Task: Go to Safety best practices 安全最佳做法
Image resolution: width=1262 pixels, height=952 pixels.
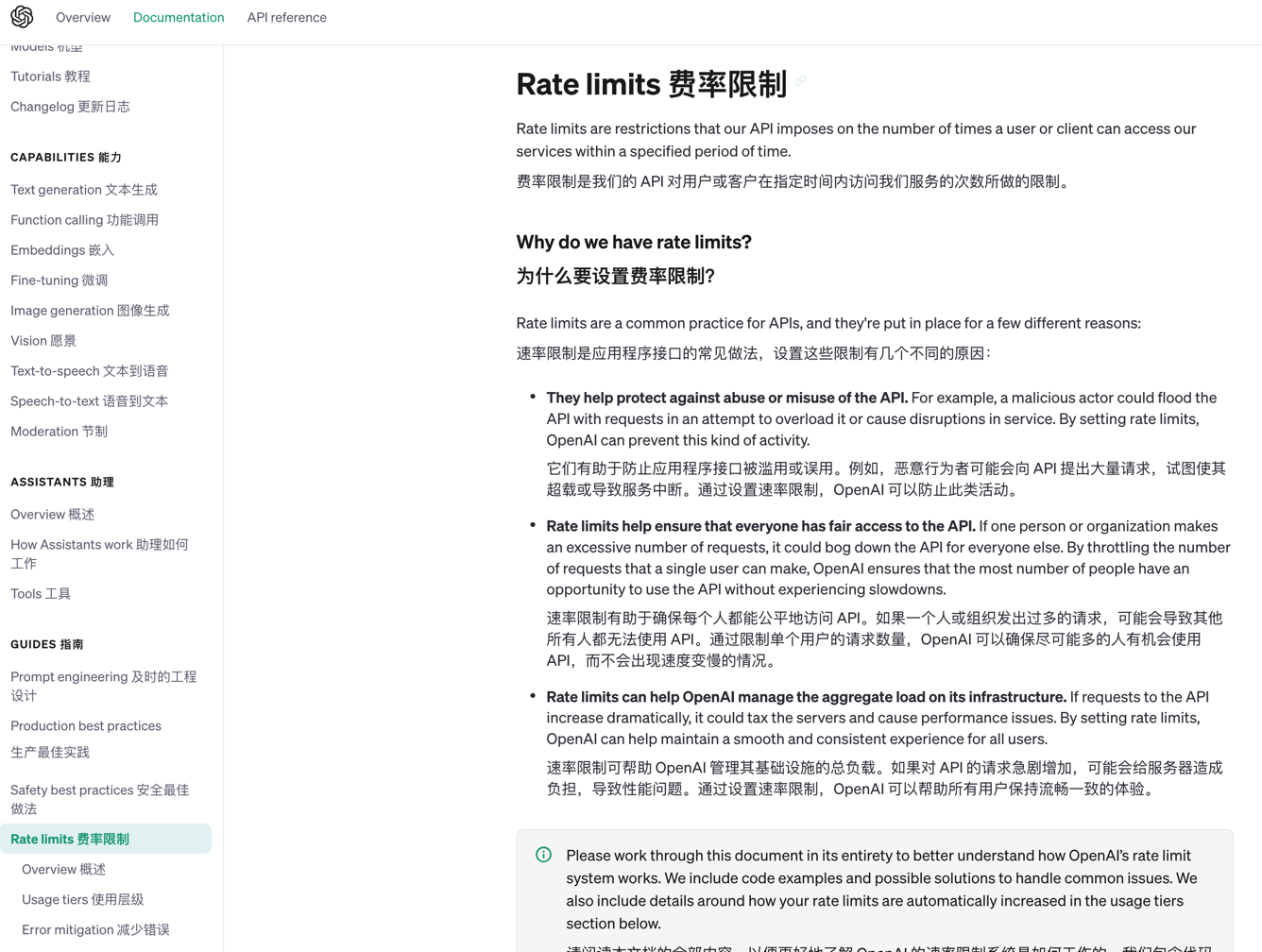Action: pyautogui.click(x=100, y=800)
